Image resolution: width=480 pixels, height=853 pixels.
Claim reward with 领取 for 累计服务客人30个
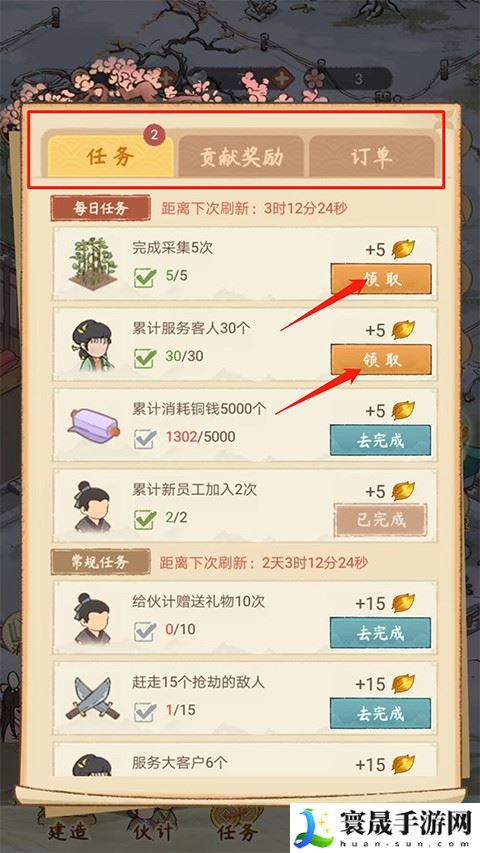381,360
